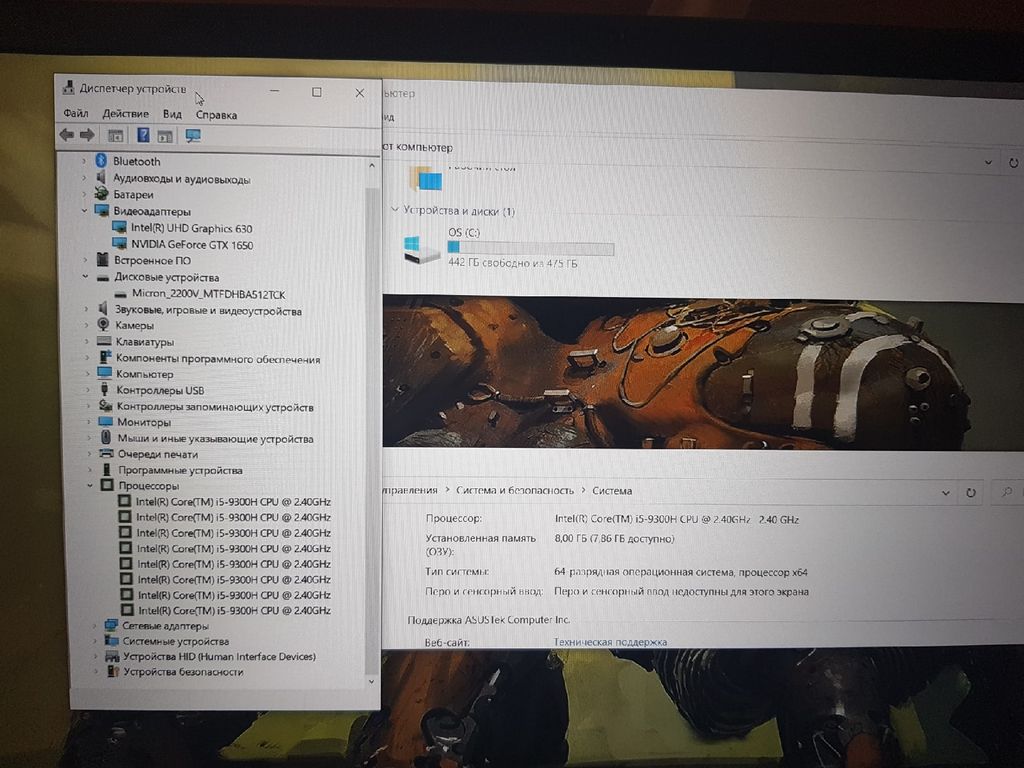The height and width of the screenshot is (768, 1024).
Task: Click the monitor scan-hardware toolbar icon
Action: click(193, 136)
